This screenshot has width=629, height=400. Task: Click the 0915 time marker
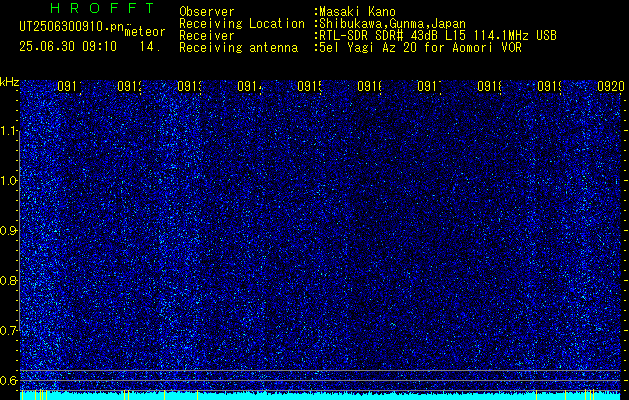[309, 86]
